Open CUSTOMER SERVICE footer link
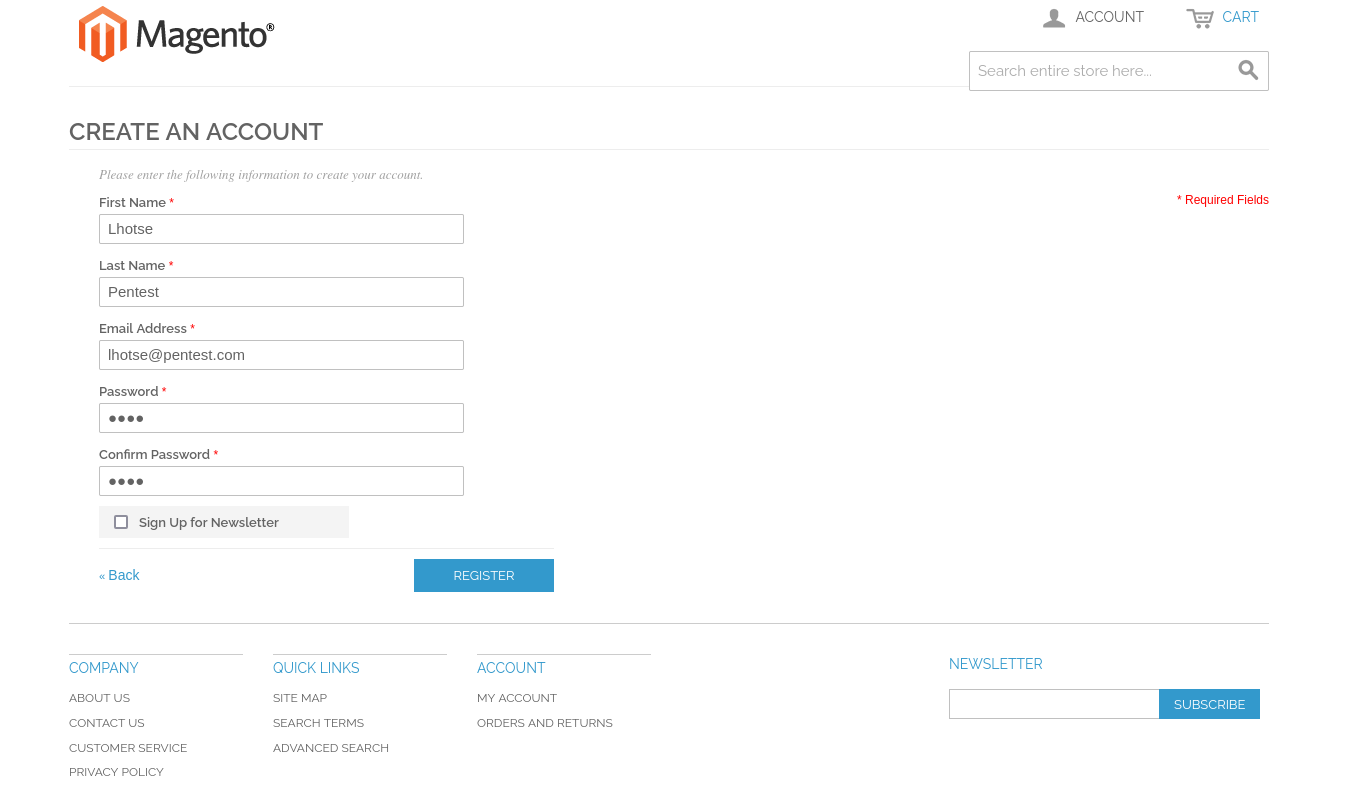Screen dimensions: 1357x795 [x=128, y=748]
